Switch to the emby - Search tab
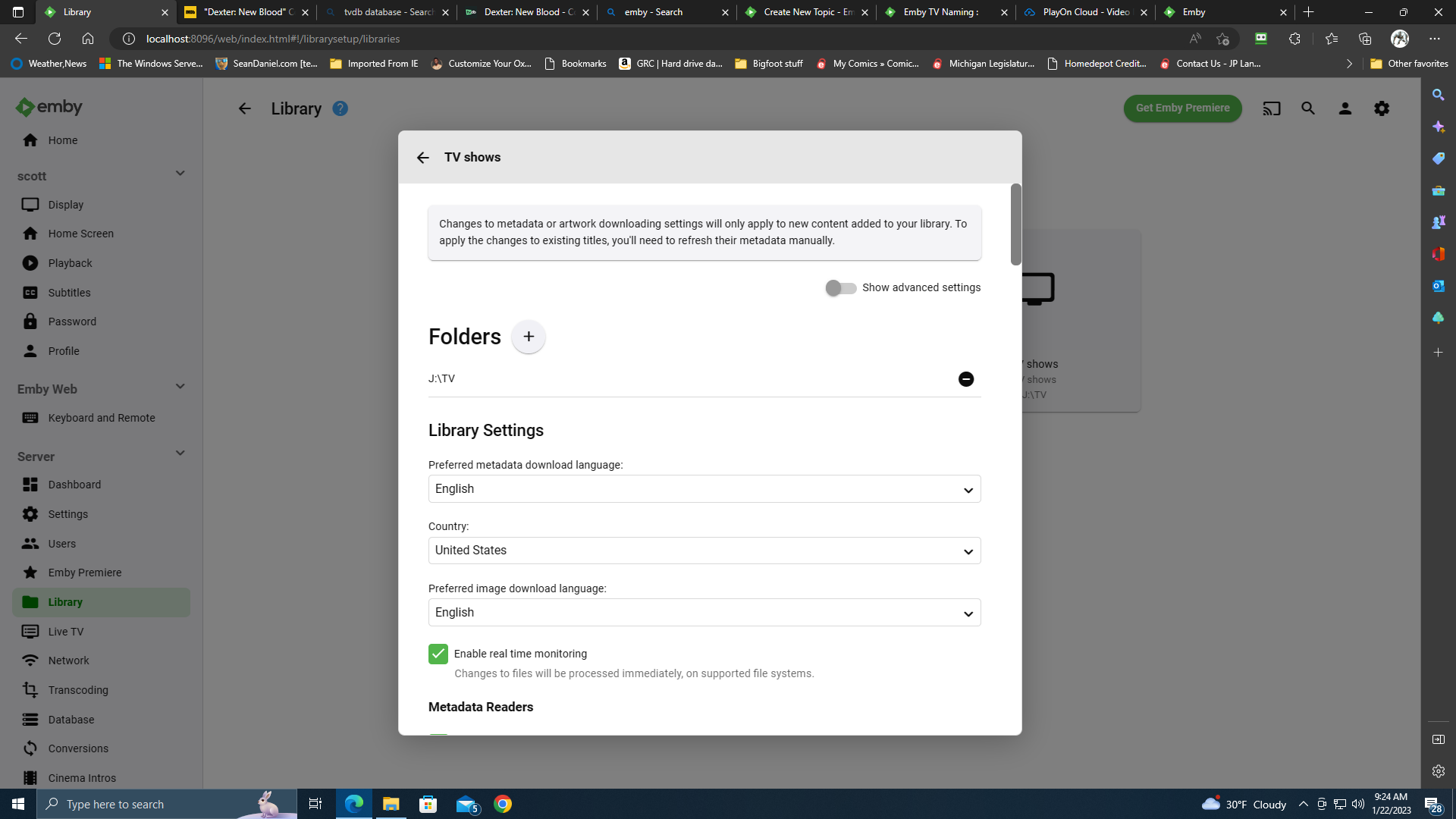This screenshot has width=1456, height=819. point(667,12)
